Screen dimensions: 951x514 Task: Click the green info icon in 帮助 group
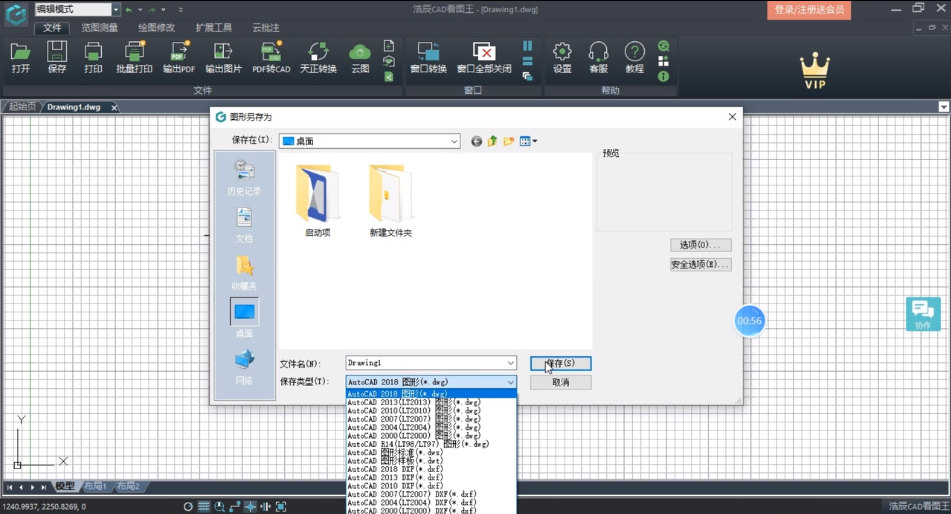664,76
